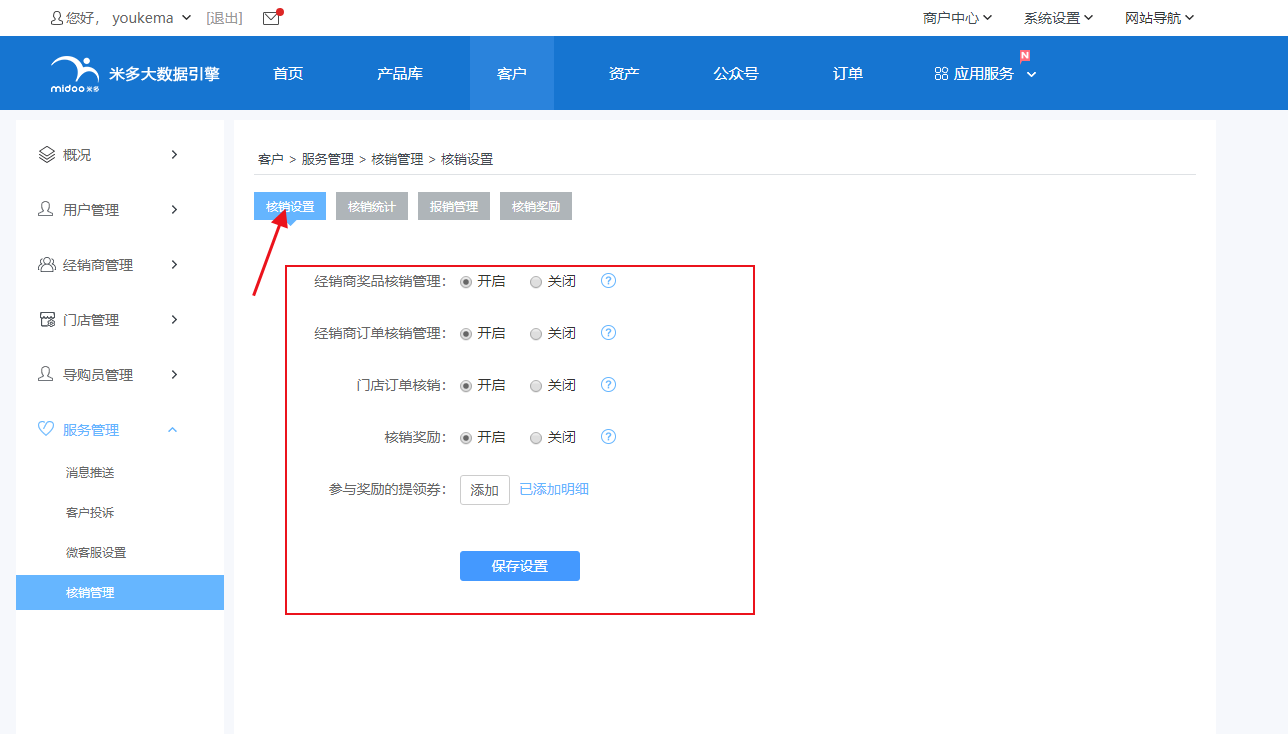
Task: Click the 服务管理 heart icon
Action: [x=46, y=429]
